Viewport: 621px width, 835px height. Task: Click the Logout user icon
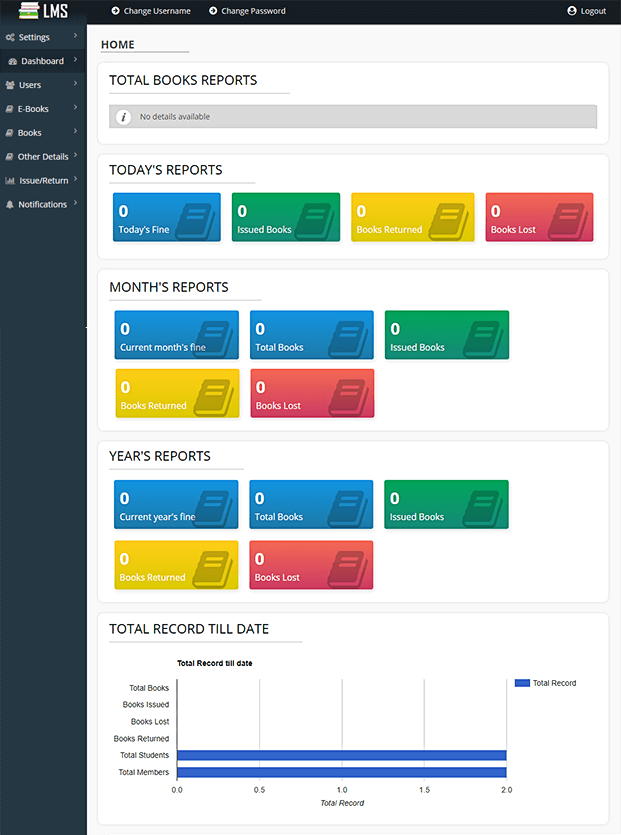(x=572, y=11)
